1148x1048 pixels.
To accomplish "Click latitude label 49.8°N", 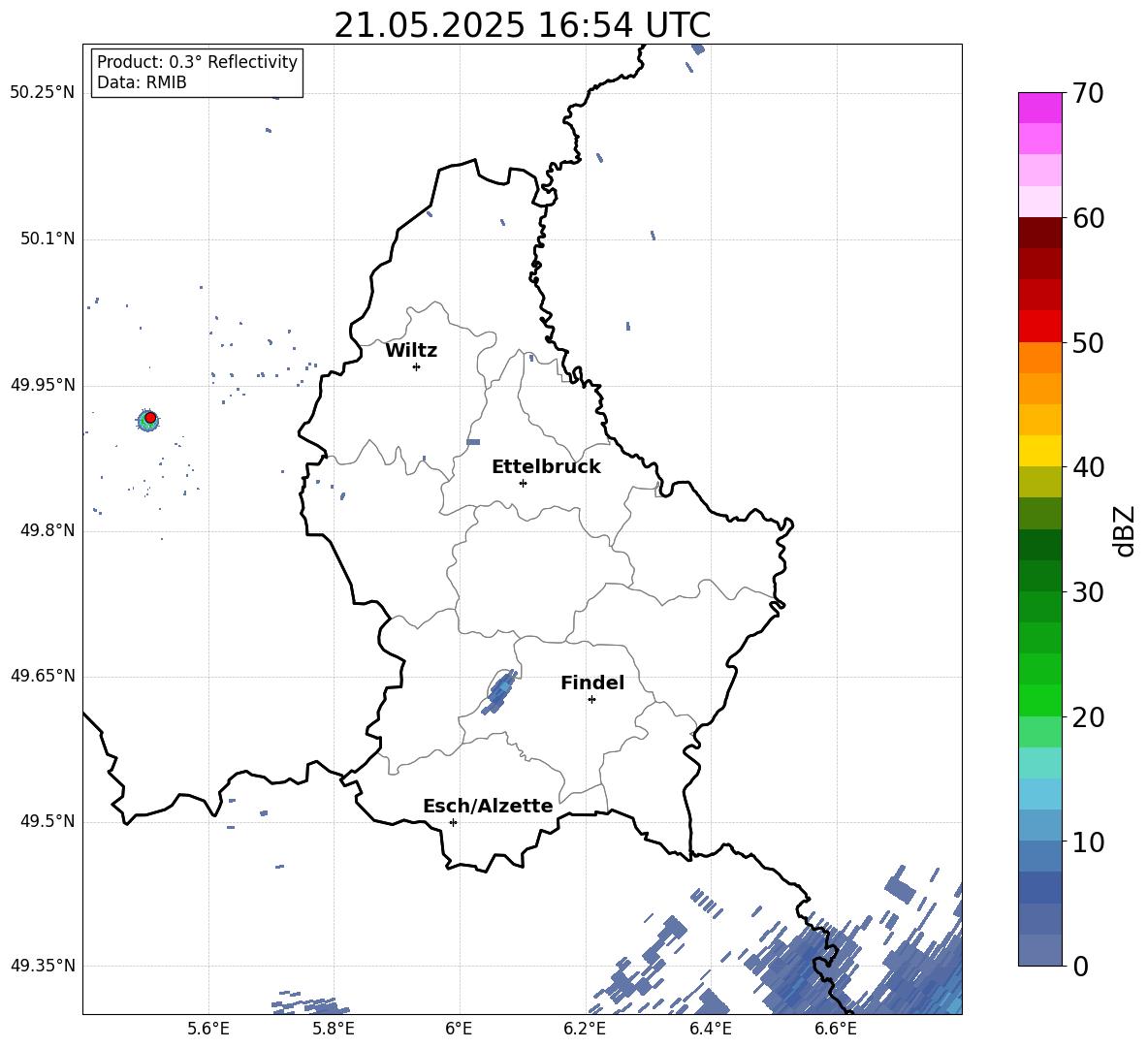I will (48, 530).
